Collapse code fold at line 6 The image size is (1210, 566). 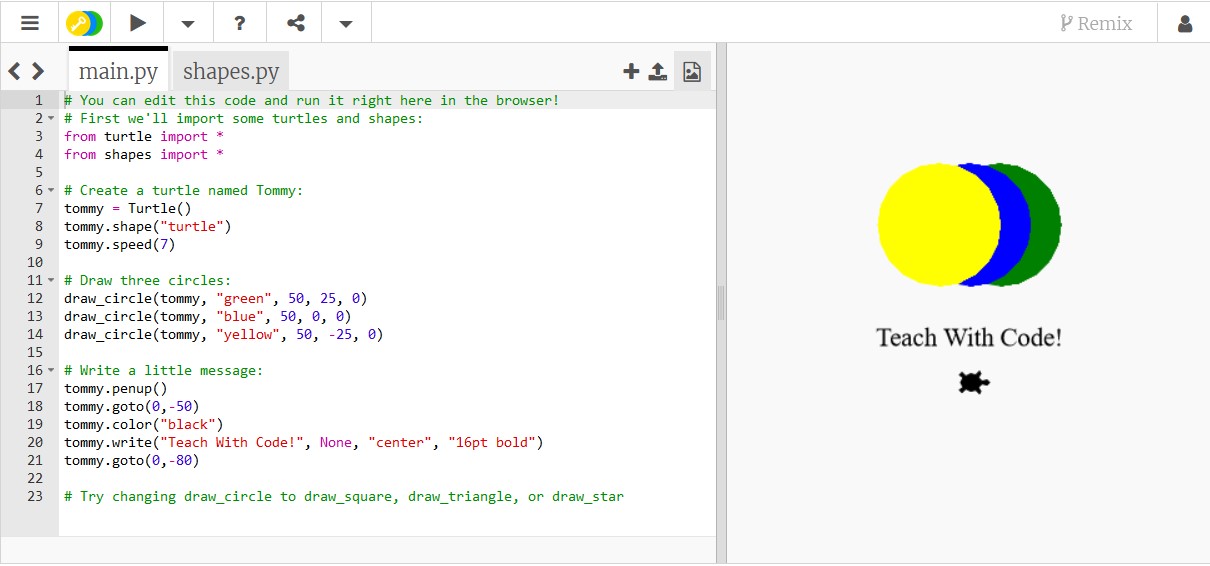pos(51,190)
